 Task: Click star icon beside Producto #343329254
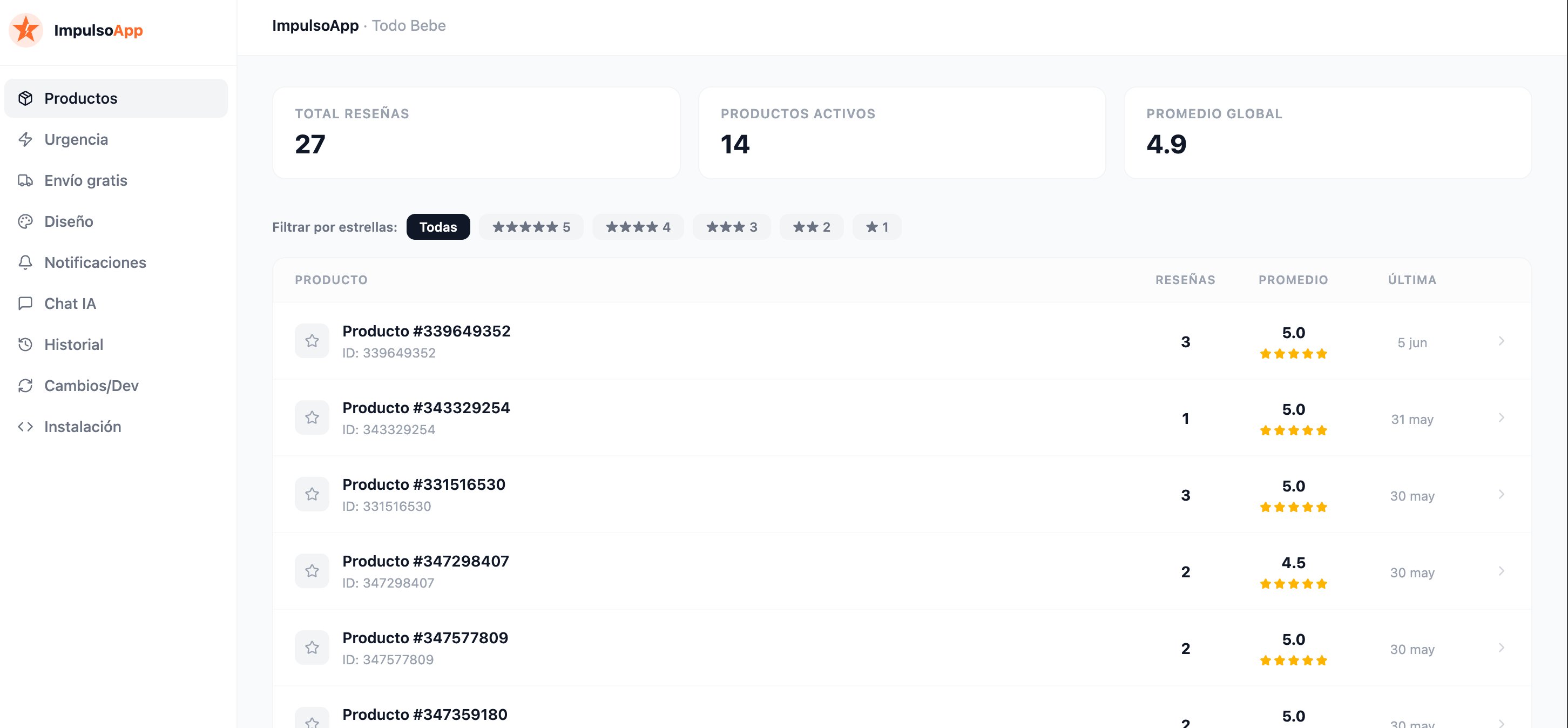point(312,417)
